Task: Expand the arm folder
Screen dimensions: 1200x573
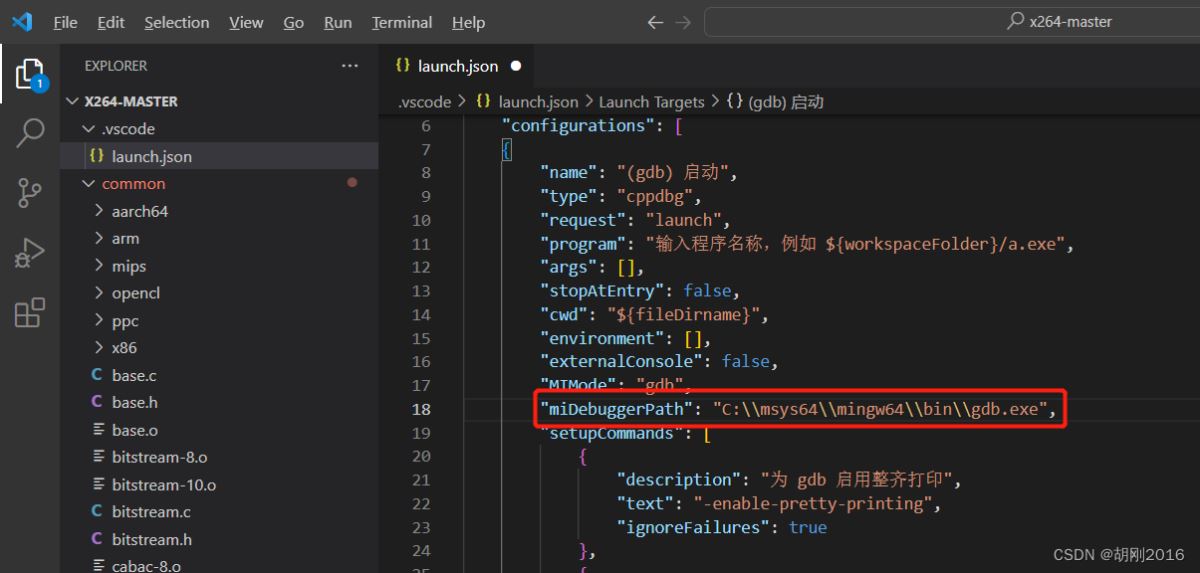Action: coord(99,238)
